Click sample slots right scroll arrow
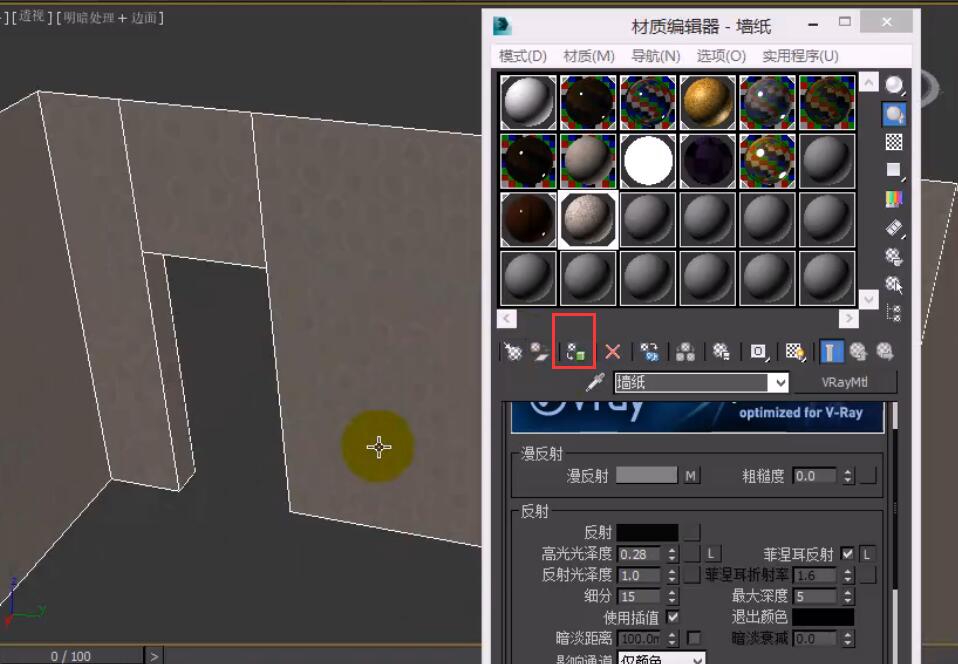Image resolution: width=958 pixels, height=664 pixels. click(849, 318)
